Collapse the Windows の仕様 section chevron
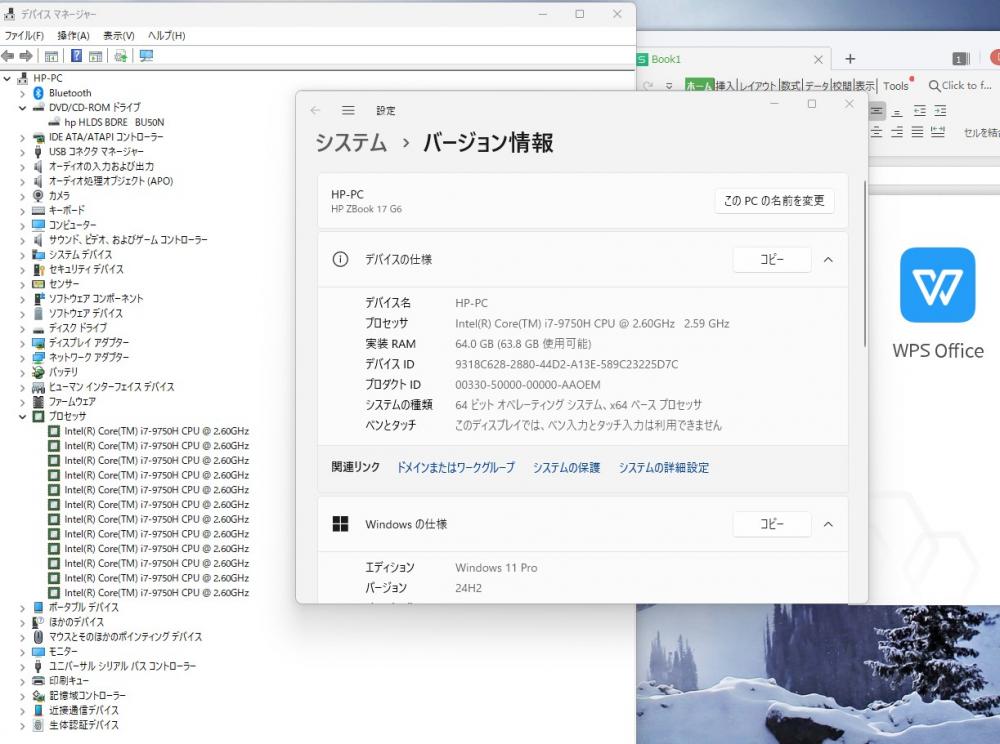Viewport: 1000px width, 744px height. point(828,524)
